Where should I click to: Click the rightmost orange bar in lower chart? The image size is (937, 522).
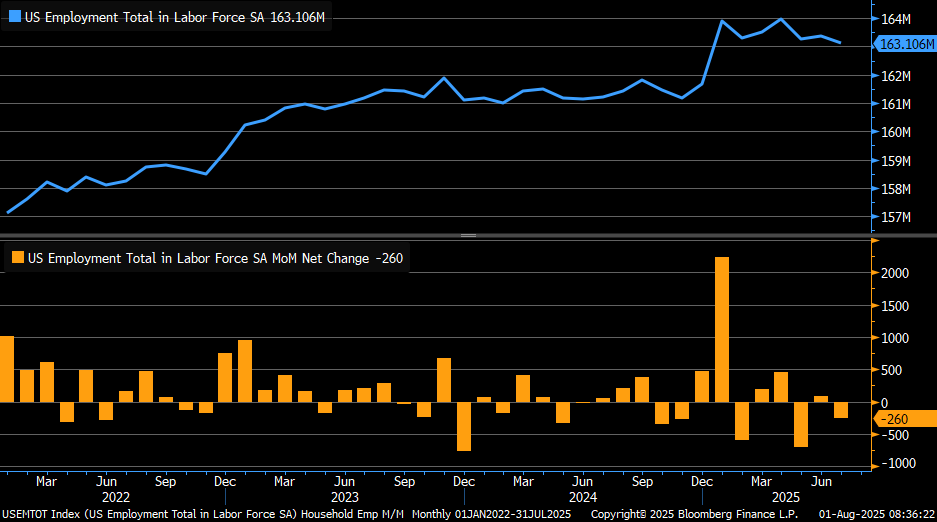(x=840, y=410)
